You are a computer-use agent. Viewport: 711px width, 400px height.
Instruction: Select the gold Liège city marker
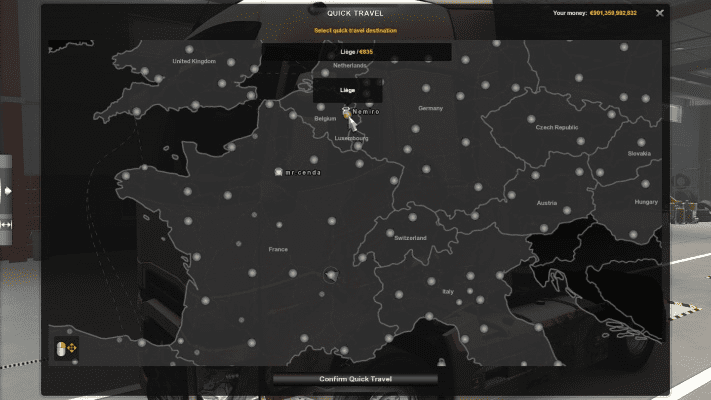point(346,113)
